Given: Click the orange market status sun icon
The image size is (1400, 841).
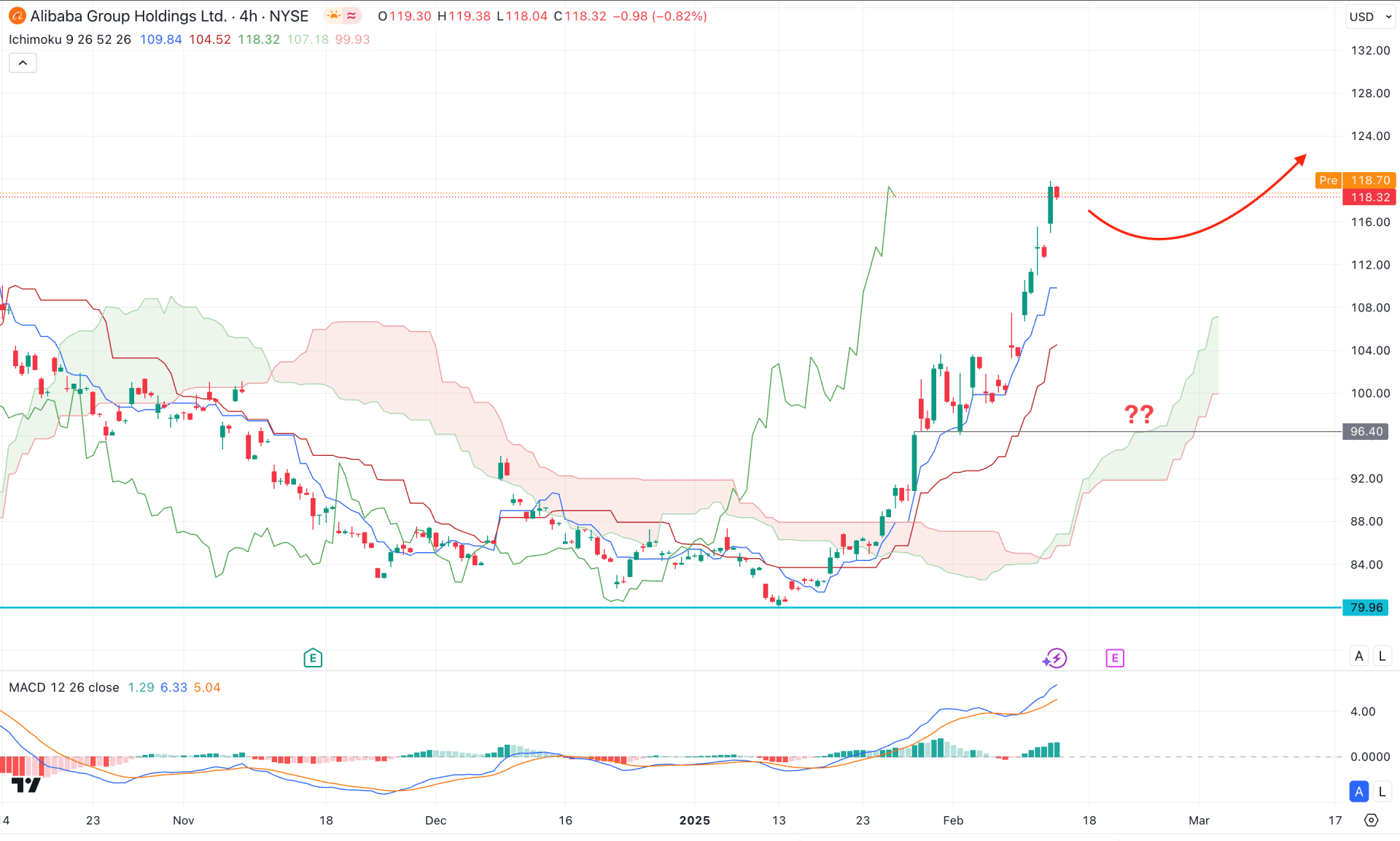Looking at the screenshot, I should (x=333, y=16).
